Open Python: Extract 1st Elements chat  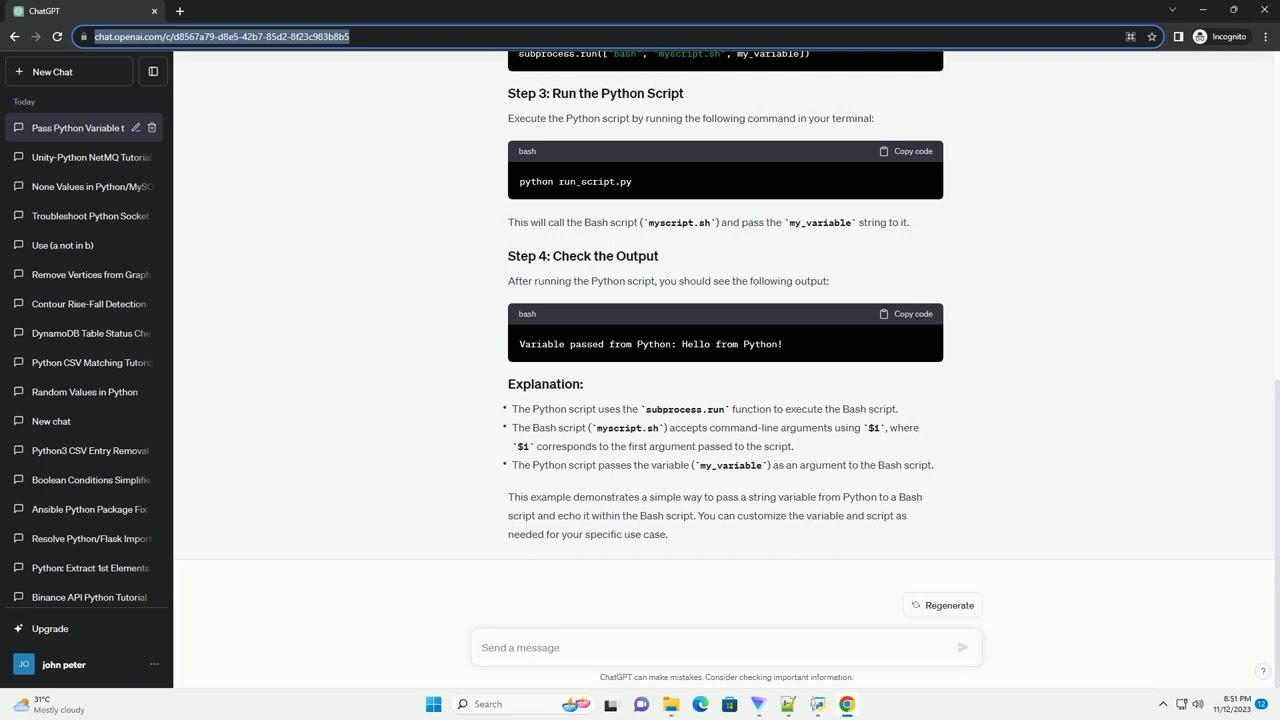click(x=84, y=568)
